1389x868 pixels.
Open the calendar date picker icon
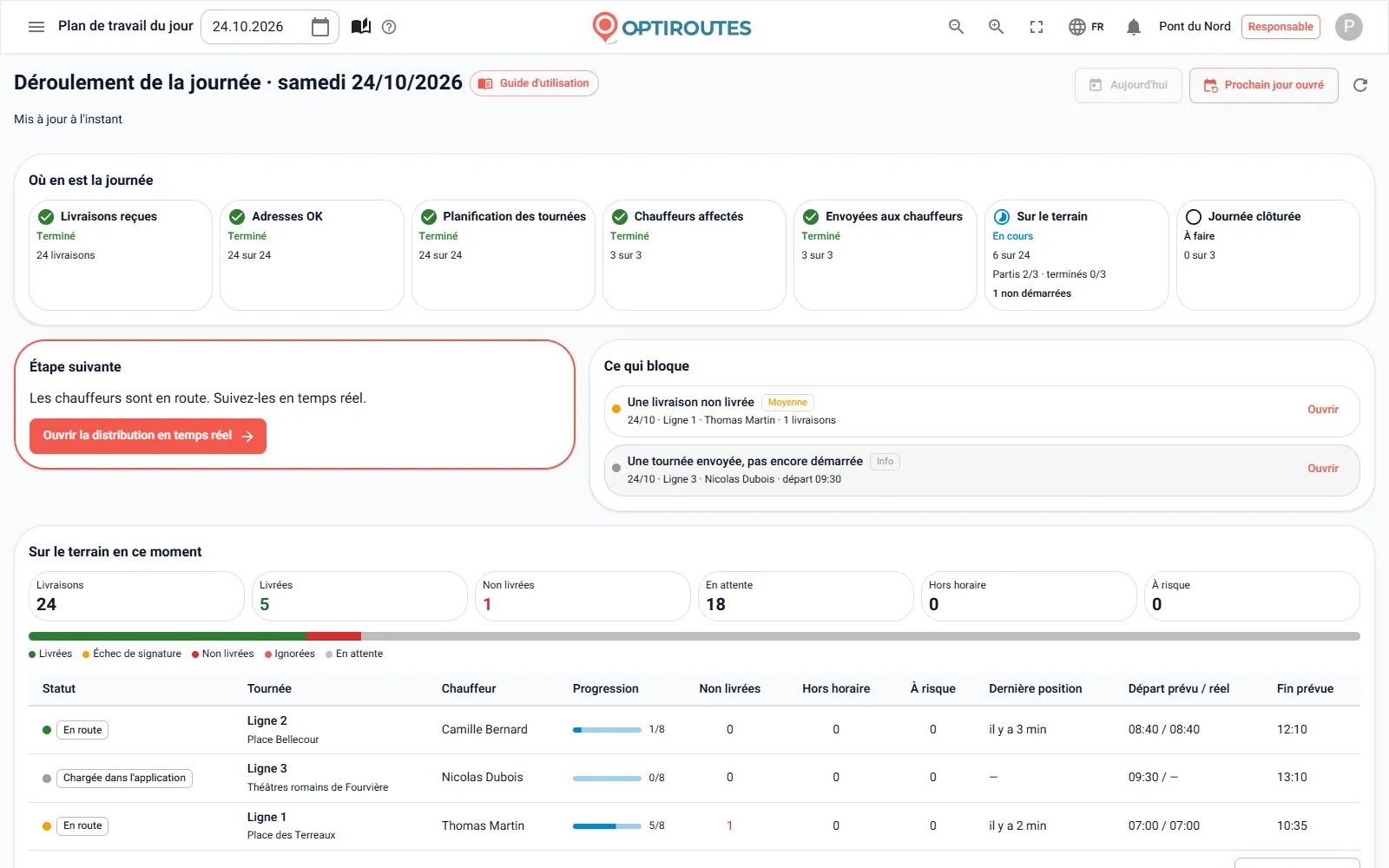click(x=320, y=27)
